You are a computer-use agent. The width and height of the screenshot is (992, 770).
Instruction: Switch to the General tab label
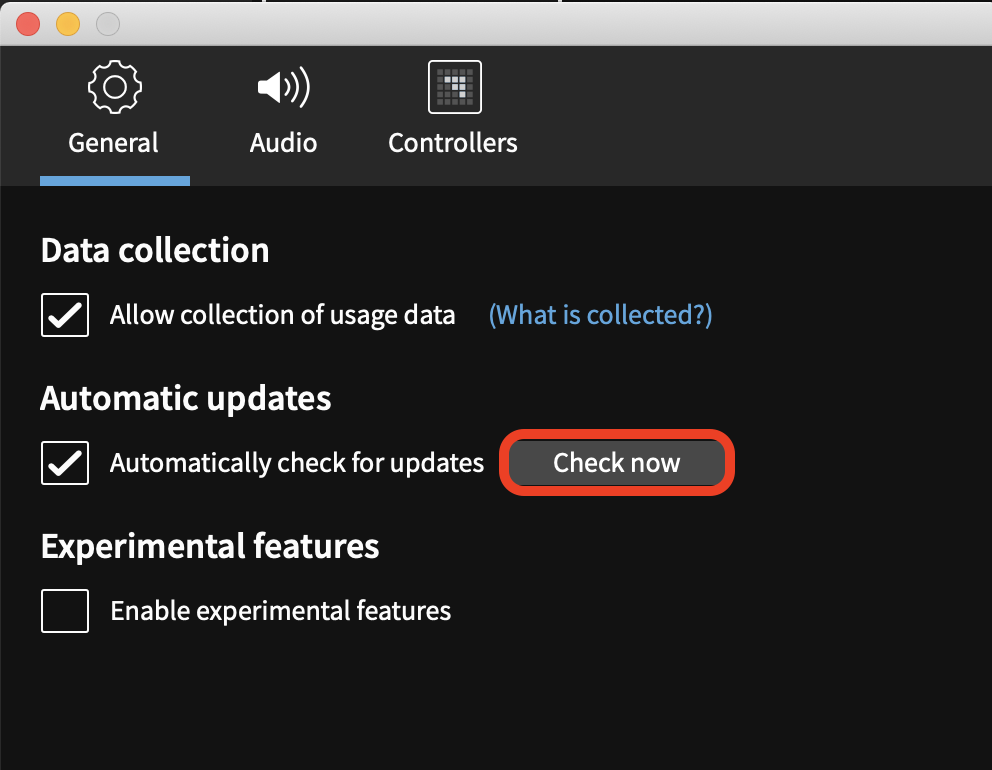[x=113, y=143]
